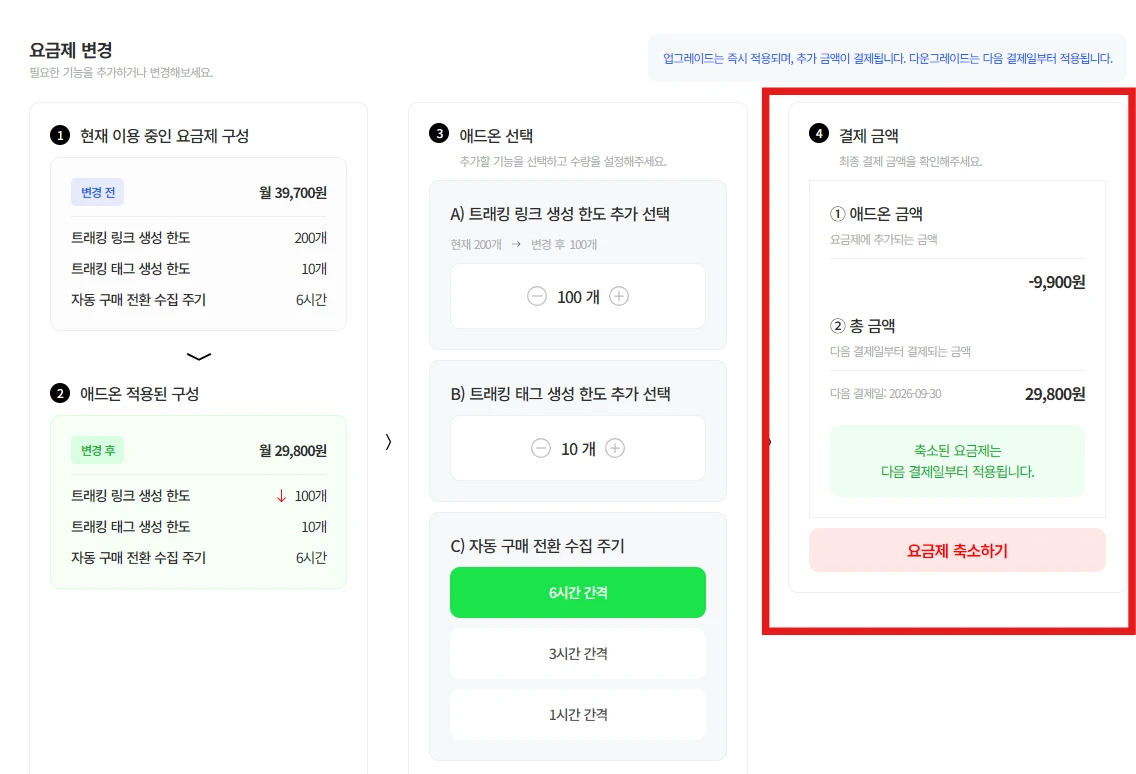Click the right chevron before add-on section

388,442
